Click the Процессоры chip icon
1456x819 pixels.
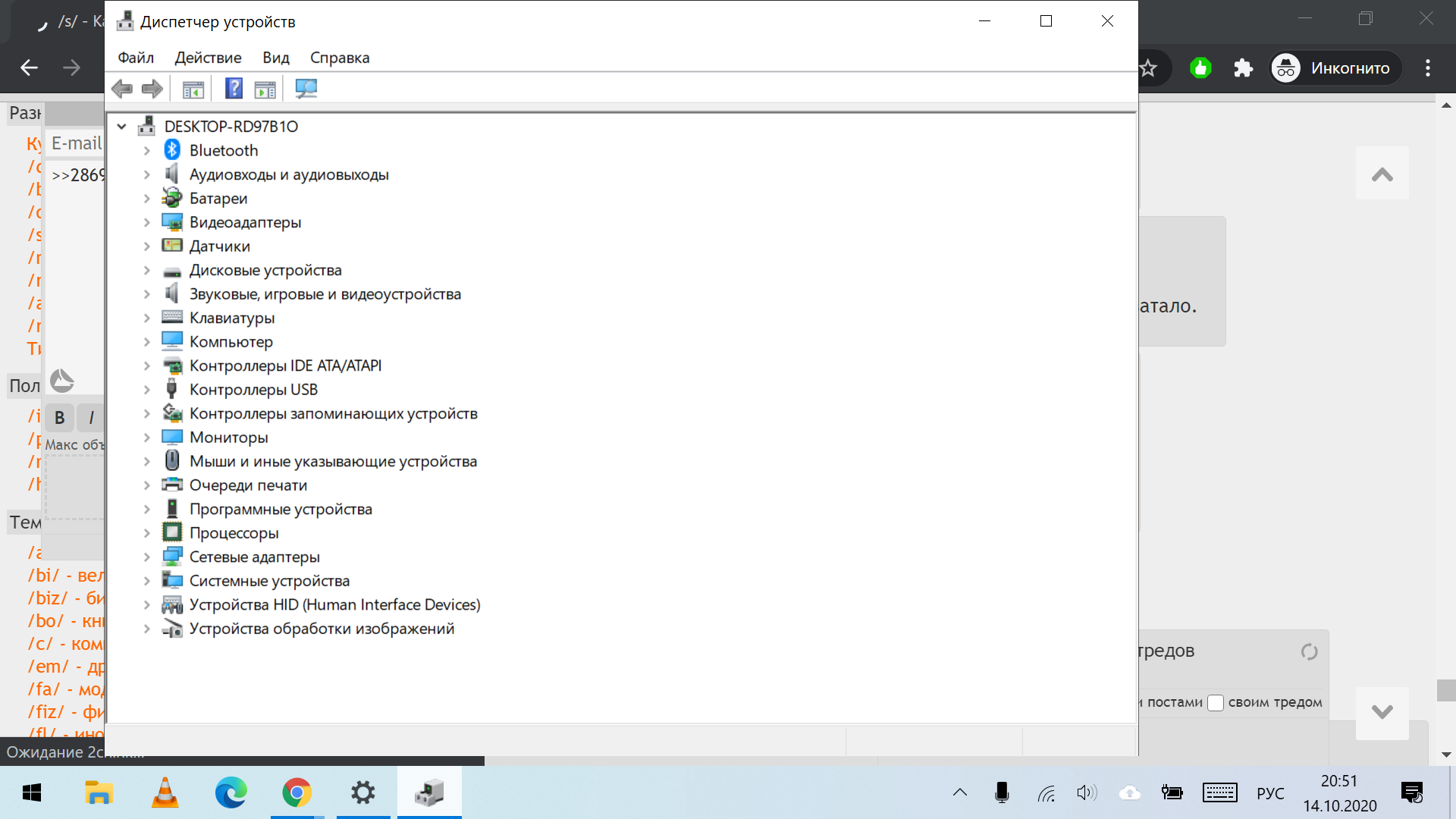(x=172, y=532)
